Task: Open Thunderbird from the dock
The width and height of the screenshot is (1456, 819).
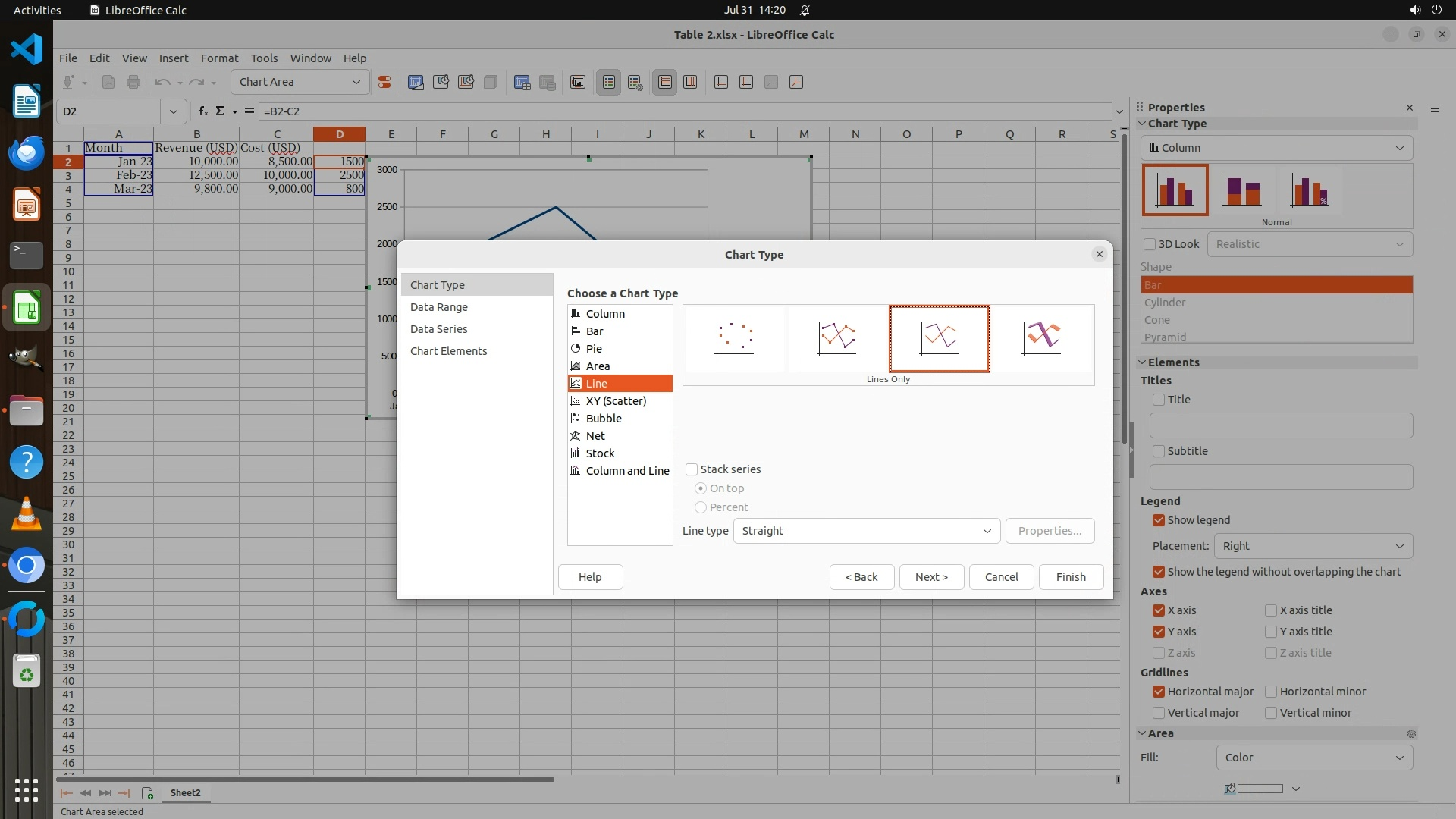Action: click(27, 154)
